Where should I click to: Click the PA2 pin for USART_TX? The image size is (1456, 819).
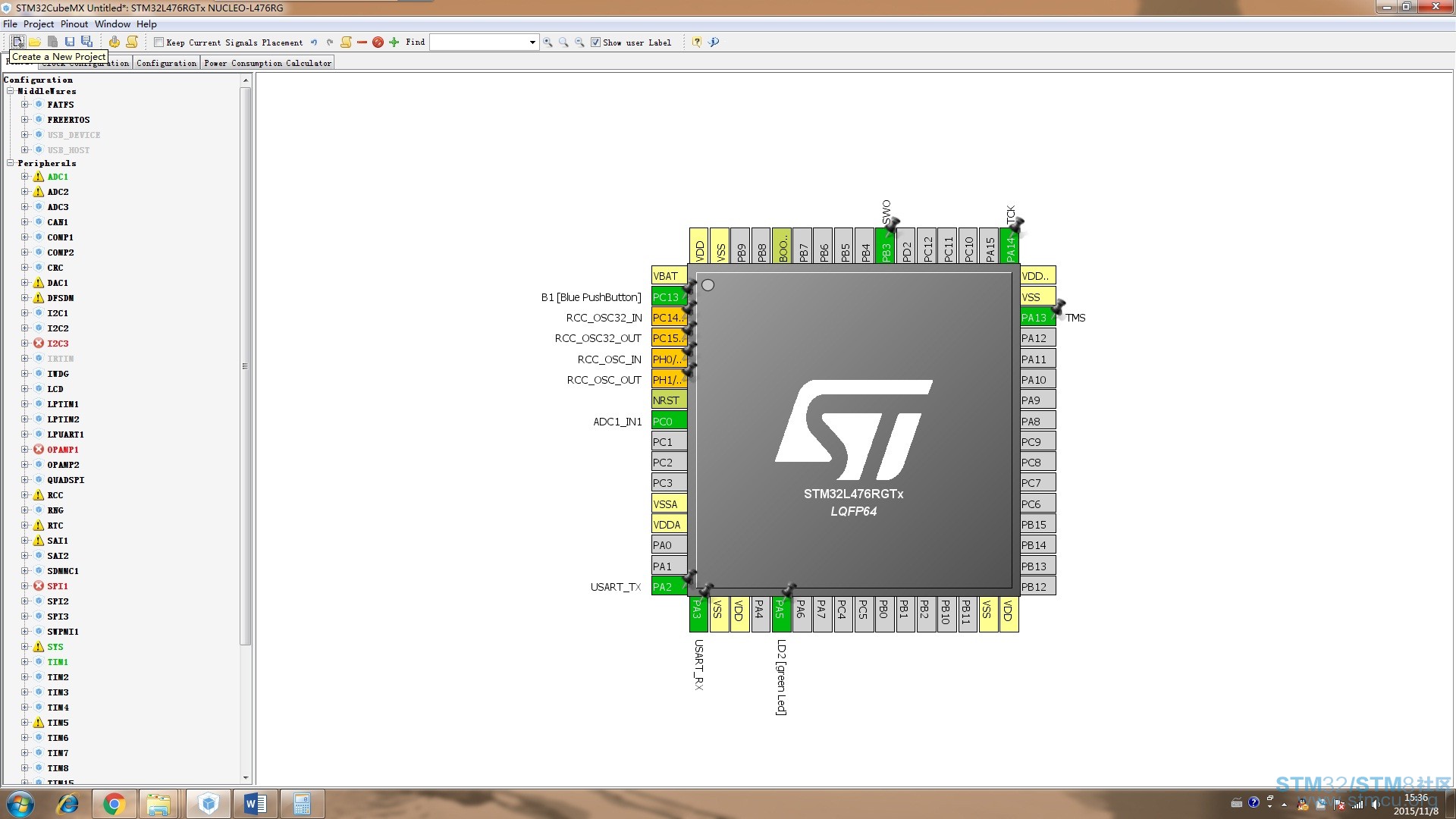click(x=669, y=586)
